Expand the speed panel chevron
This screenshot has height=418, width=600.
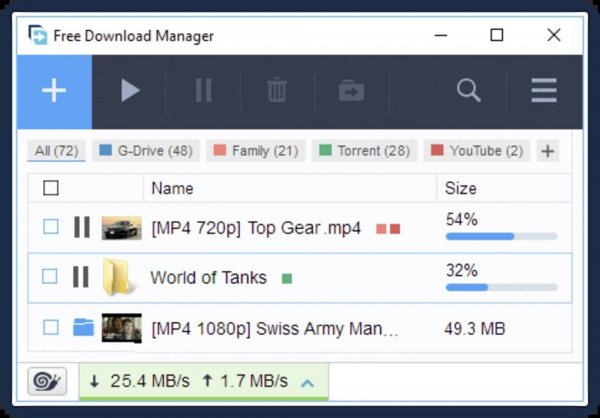tap(308, 383)
